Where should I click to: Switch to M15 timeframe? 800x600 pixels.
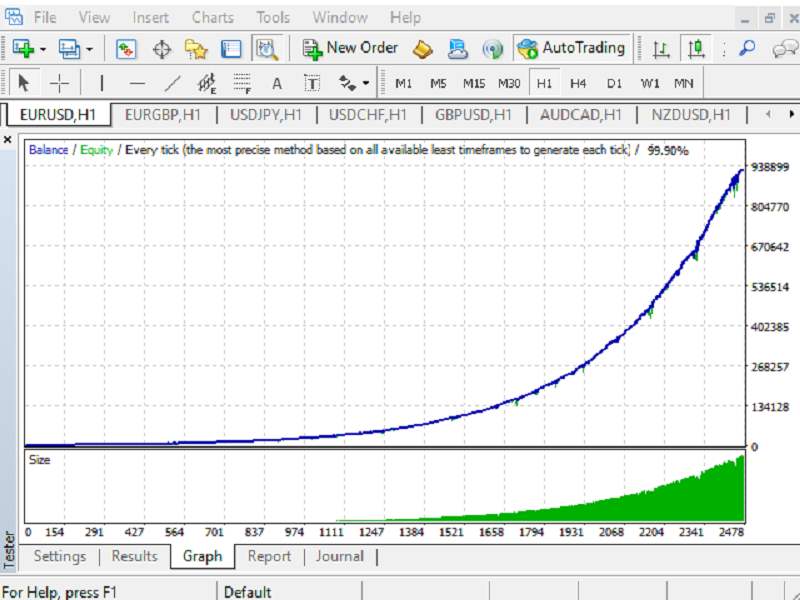point(473,83)
